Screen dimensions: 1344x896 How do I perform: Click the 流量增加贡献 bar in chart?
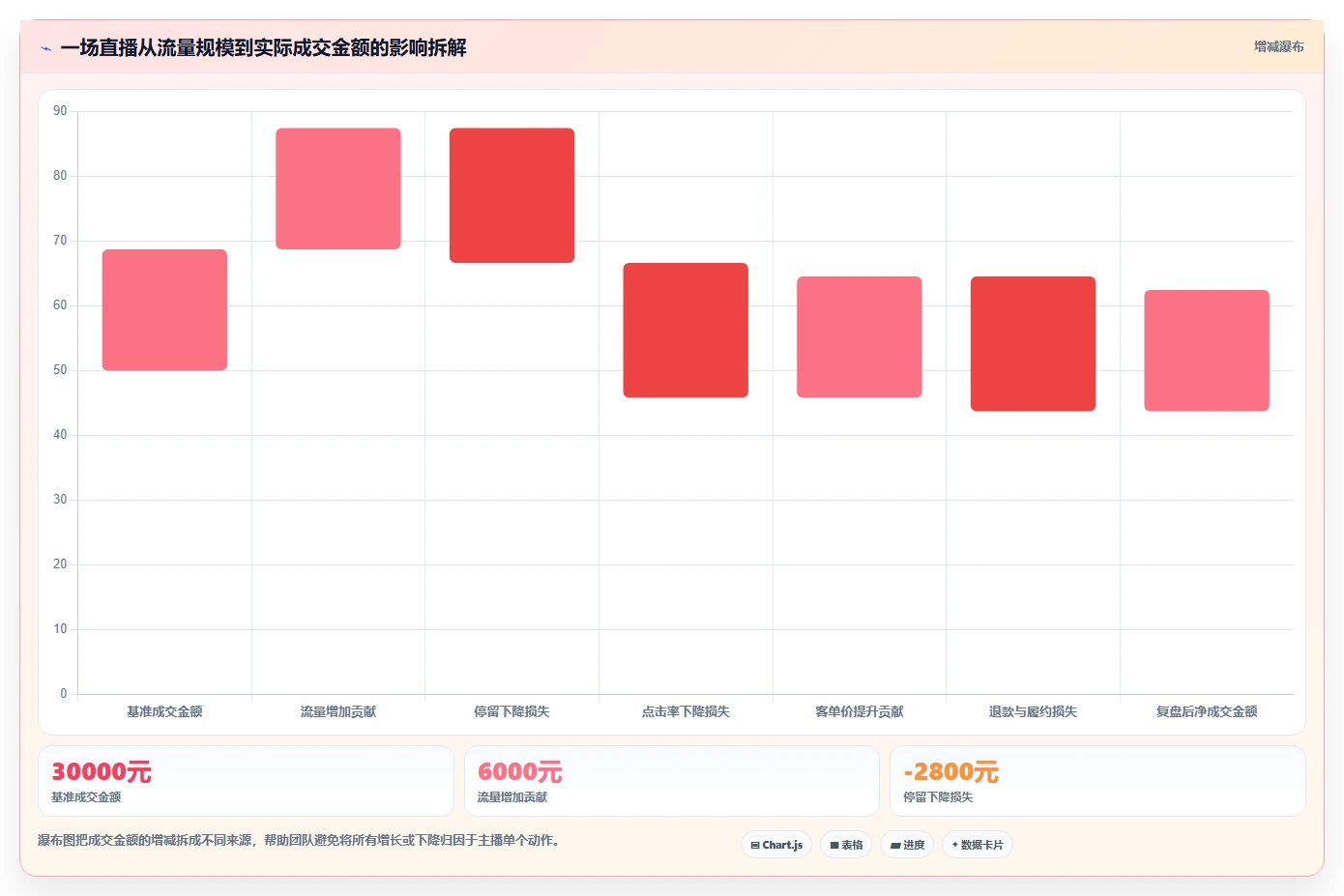(338, 188)
